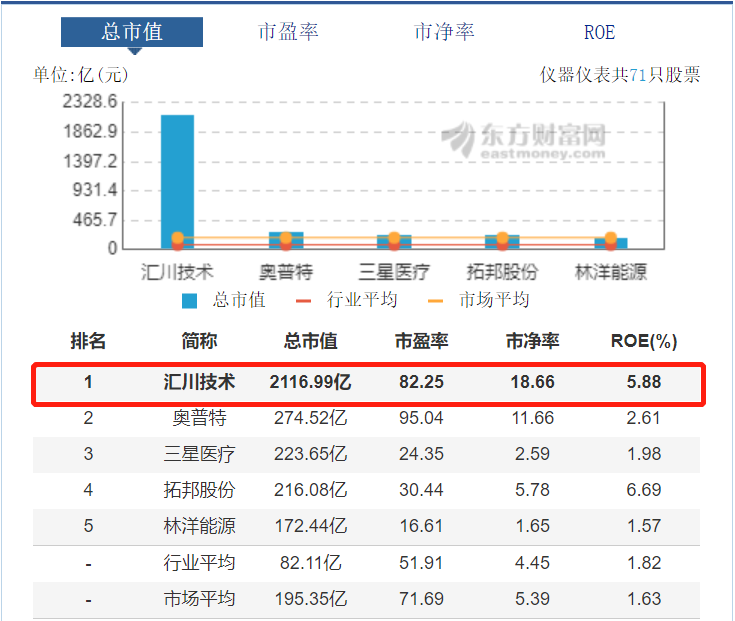This screenshot has height=621, width=735.
Task: Switch to the ROE tab
Action: point(599,32)
